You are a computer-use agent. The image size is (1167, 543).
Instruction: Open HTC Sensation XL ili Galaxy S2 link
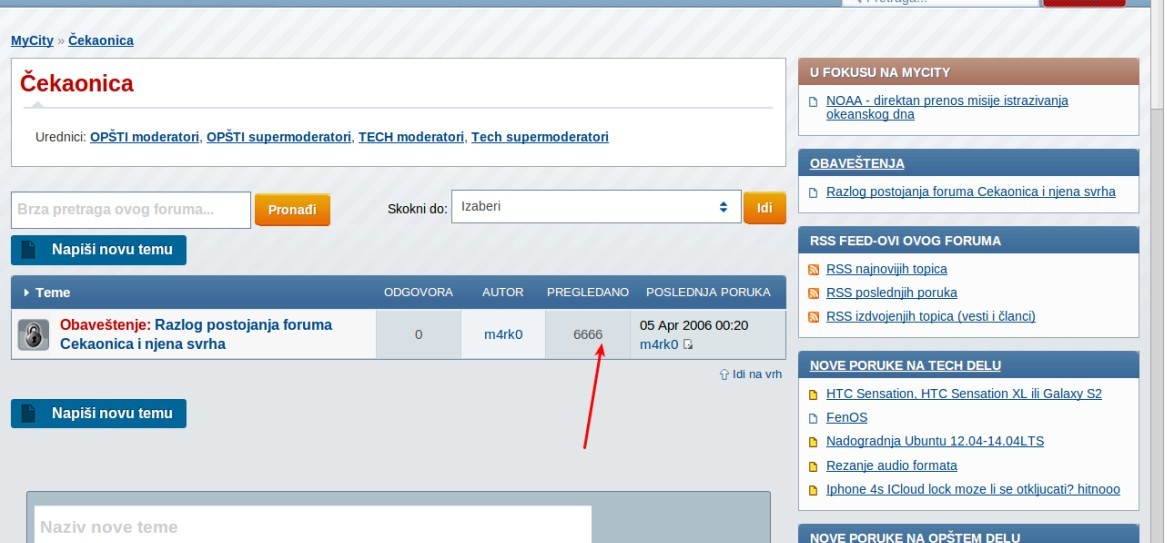click(964, 394)
